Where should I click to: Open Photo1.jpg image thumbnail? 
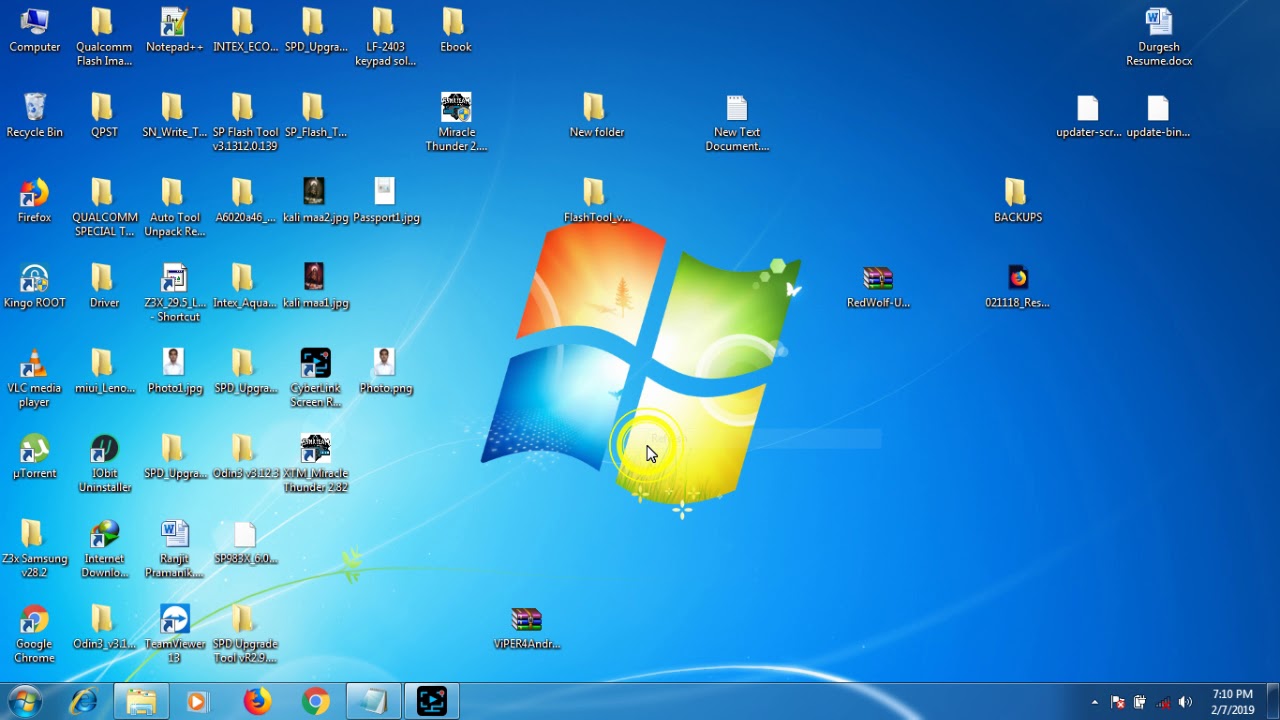174,371
